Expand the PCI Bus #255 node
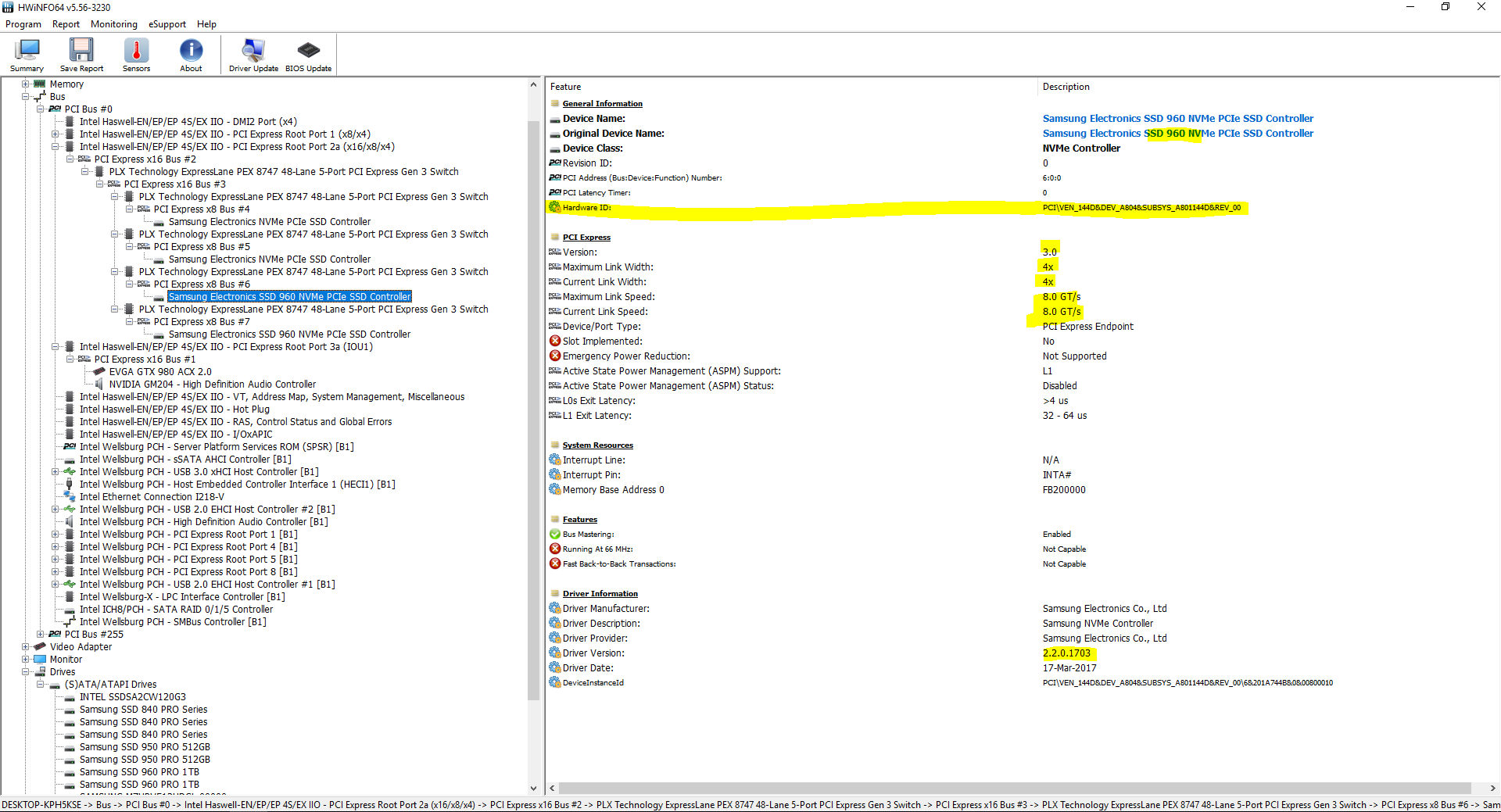This screenshot has height=812, width=1501. (41, 634)
